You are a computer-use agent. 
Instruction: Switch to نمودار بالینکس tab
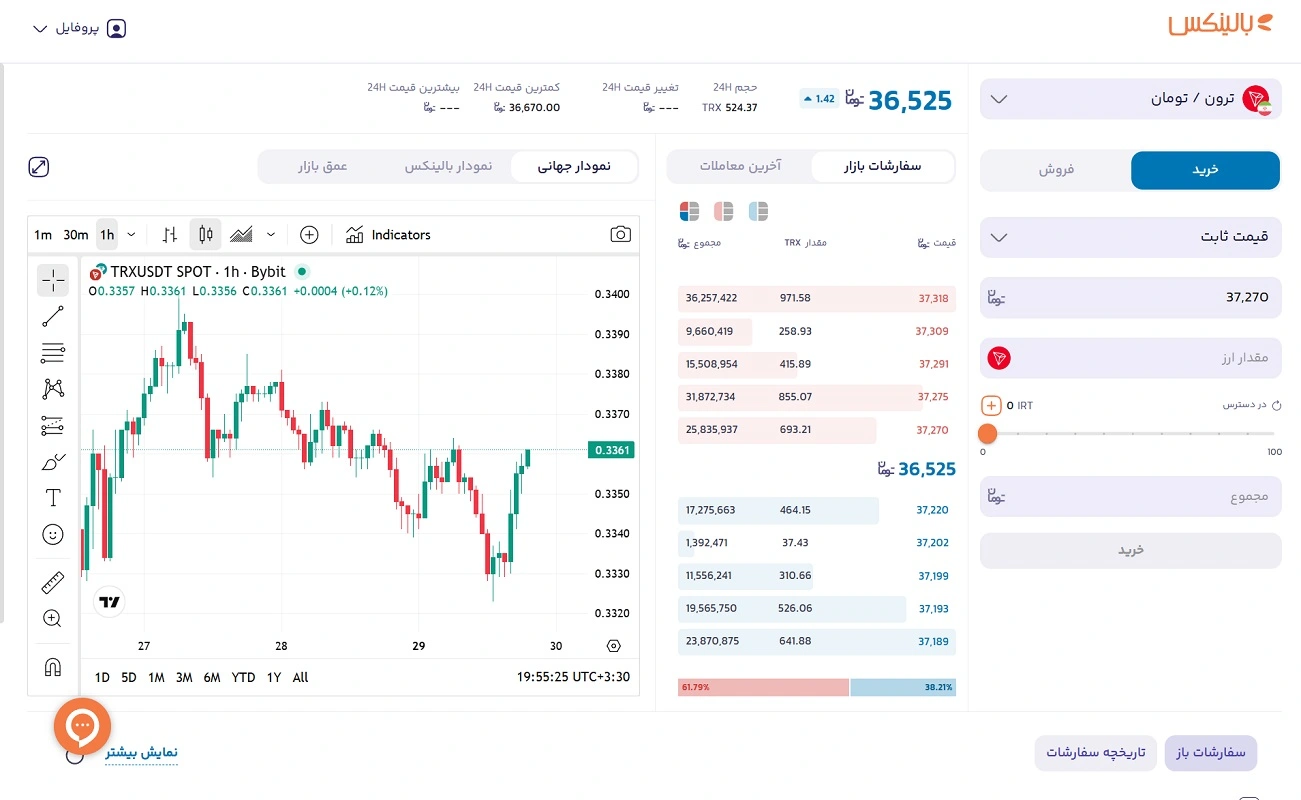[448, 166]
